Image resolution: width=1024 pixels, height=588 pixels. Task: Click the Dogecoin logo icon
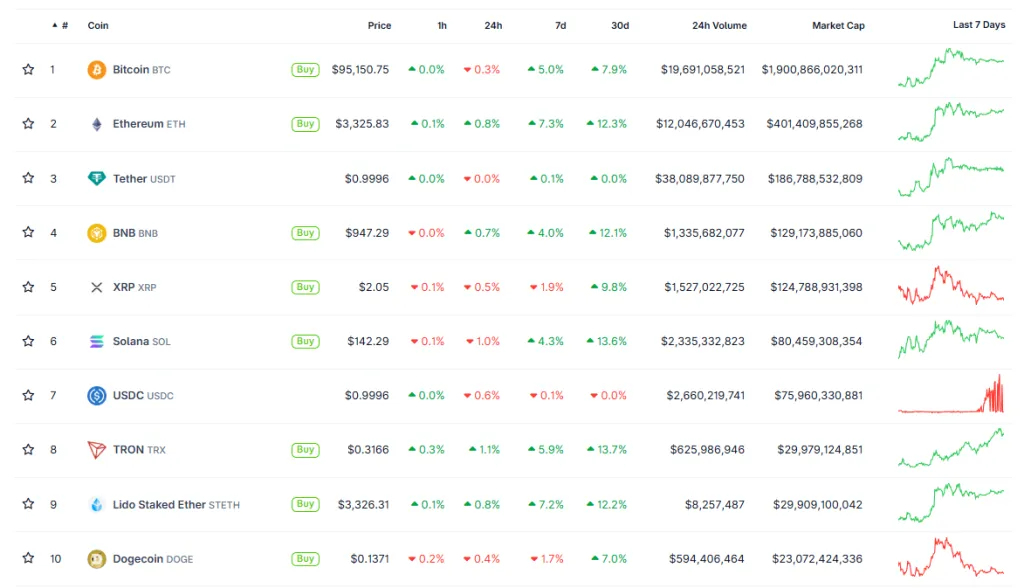click(x=97, y=559)
